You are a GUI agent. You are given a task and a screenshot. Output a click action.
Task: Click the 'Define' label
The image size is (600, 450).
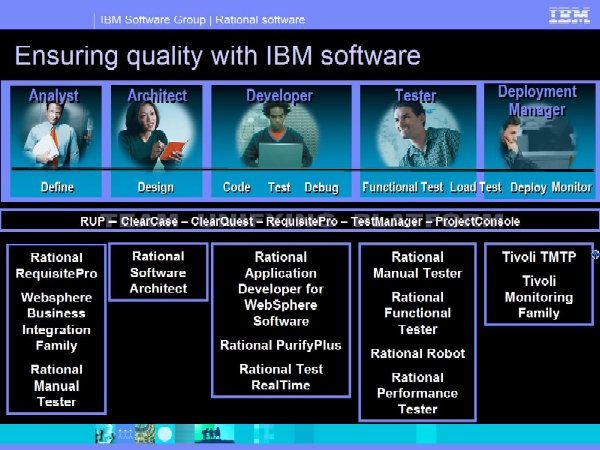point(57,188)
